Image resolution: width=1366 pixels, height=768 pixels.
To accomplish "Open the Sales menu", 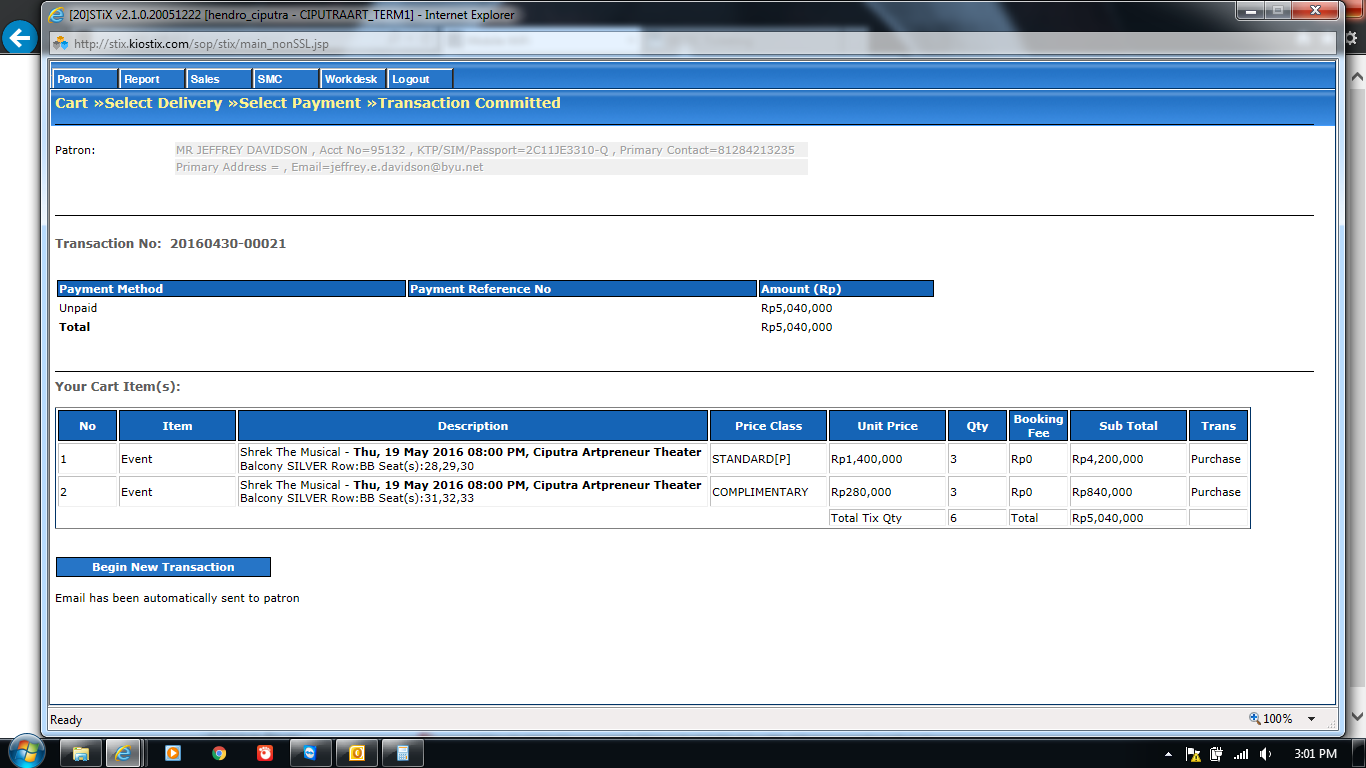I will (x=218, y=79).
